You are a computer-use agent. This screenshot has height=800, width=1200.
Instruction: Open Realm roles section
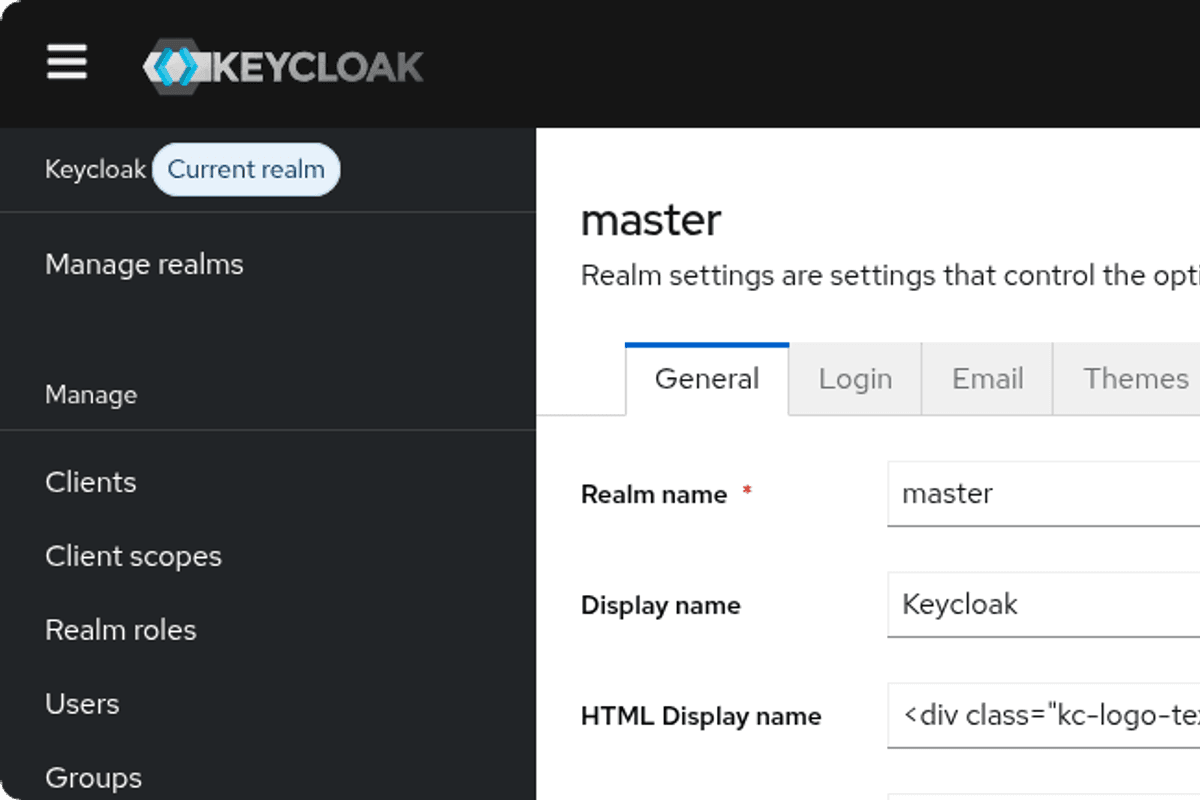(120, 630)
